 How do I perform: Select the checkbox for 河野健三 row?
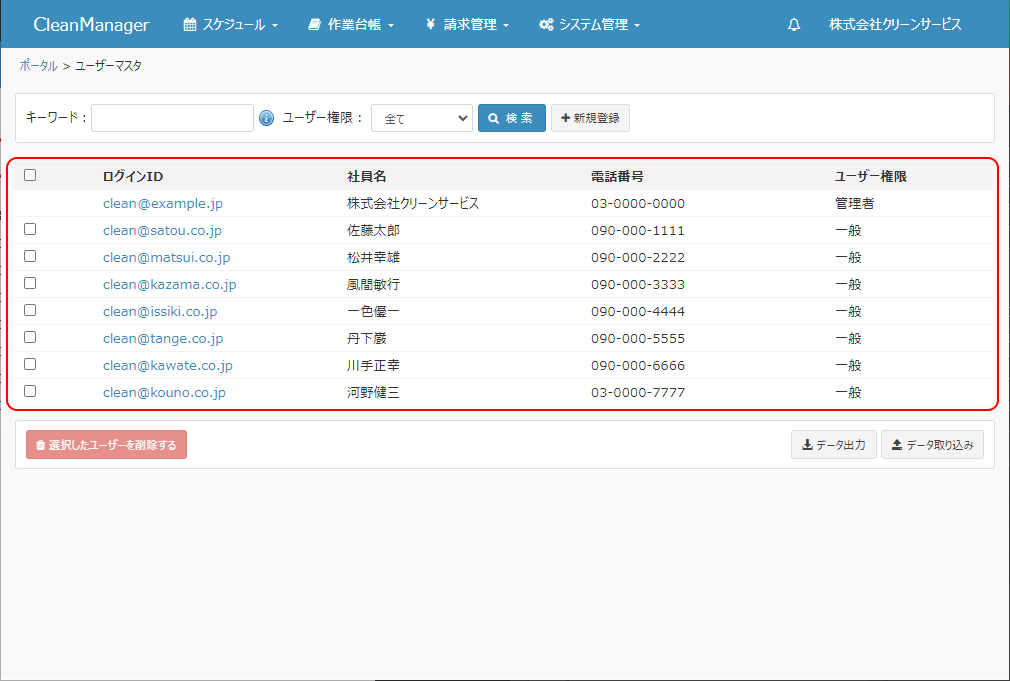click(x=30, y=391)
